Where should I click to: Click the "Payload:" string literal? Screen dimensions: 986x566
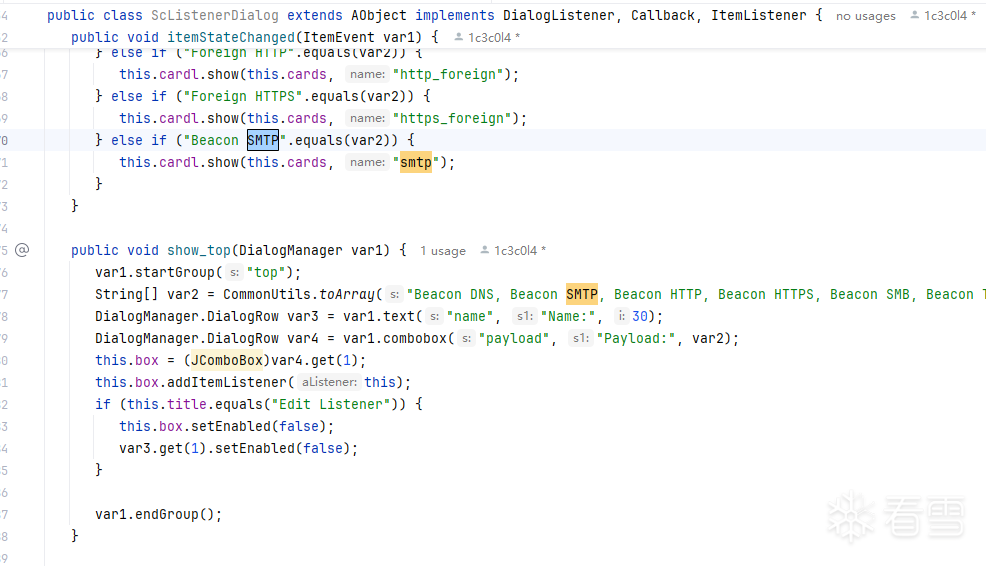pos(636,338)
